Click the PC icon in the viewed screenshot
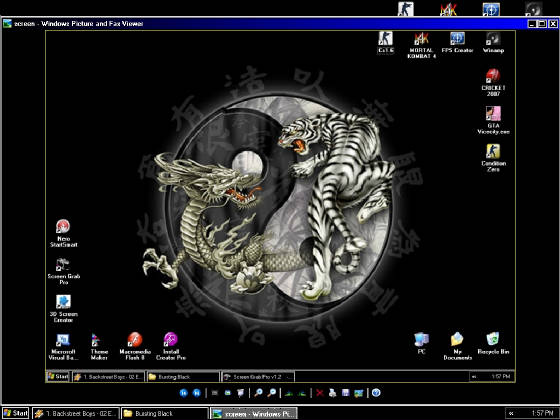Viewport: 560px width, 420px height. point(421,343)
